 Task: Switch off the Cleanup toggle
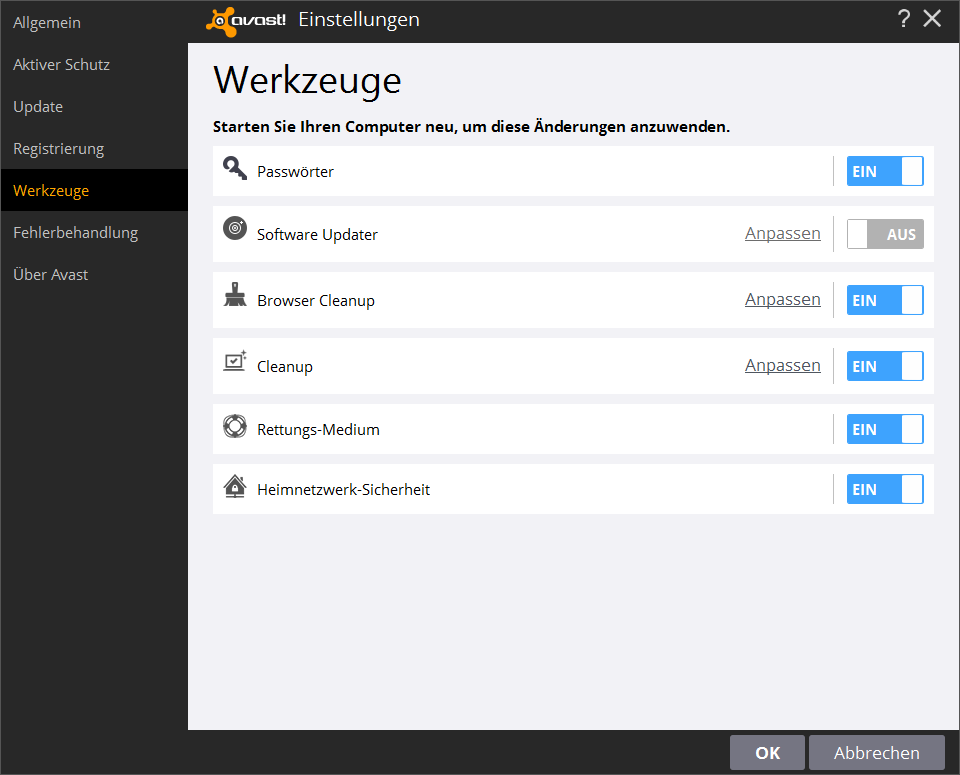click(x=885, y=366)
